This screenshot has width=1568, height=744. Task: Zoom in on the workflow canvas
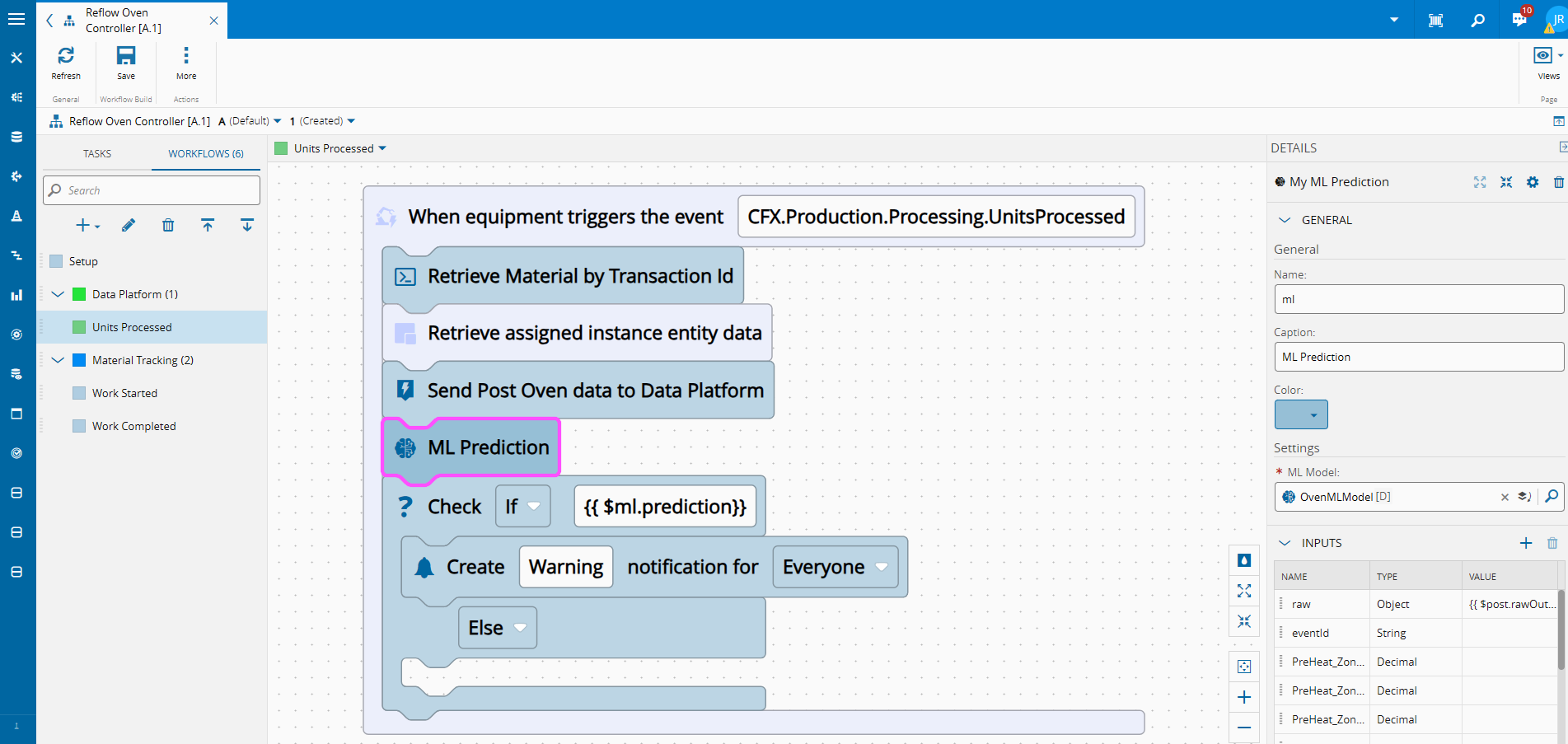click(1244, 697)
